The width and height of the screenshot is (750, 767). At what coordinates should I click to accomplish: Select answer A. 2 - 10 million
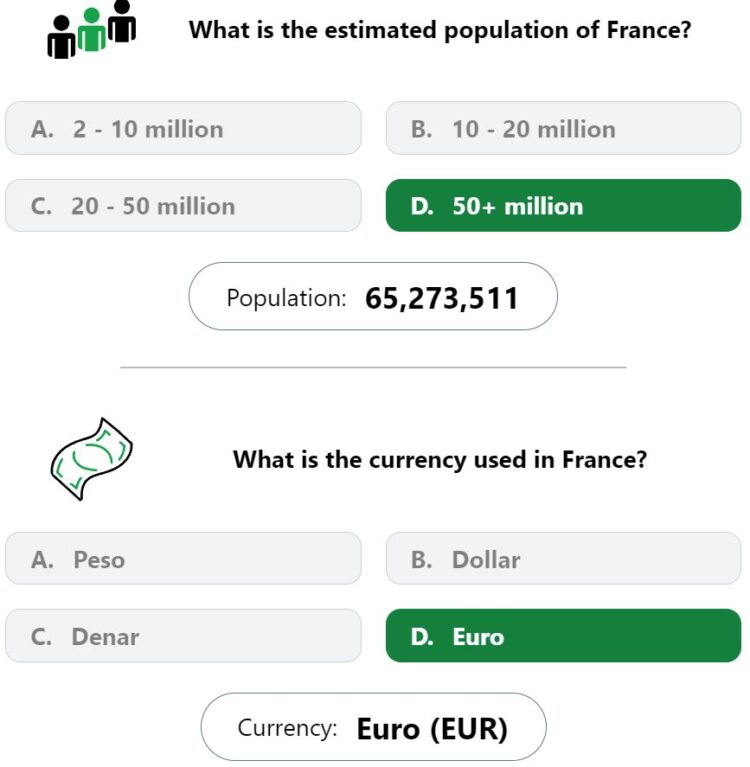pos(183,128)
